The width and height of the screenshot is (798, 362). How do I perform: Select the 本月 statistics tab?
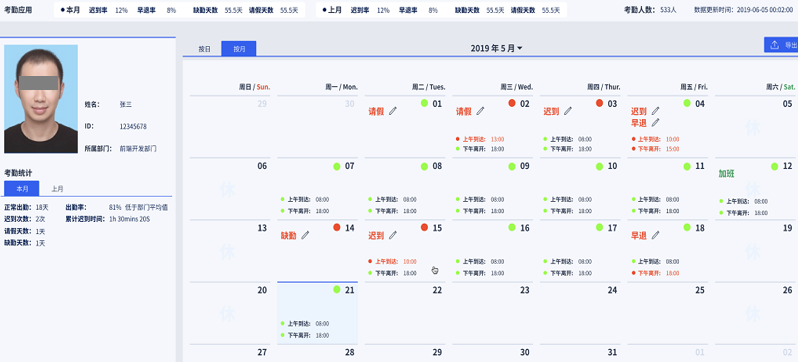pos(22,189)
